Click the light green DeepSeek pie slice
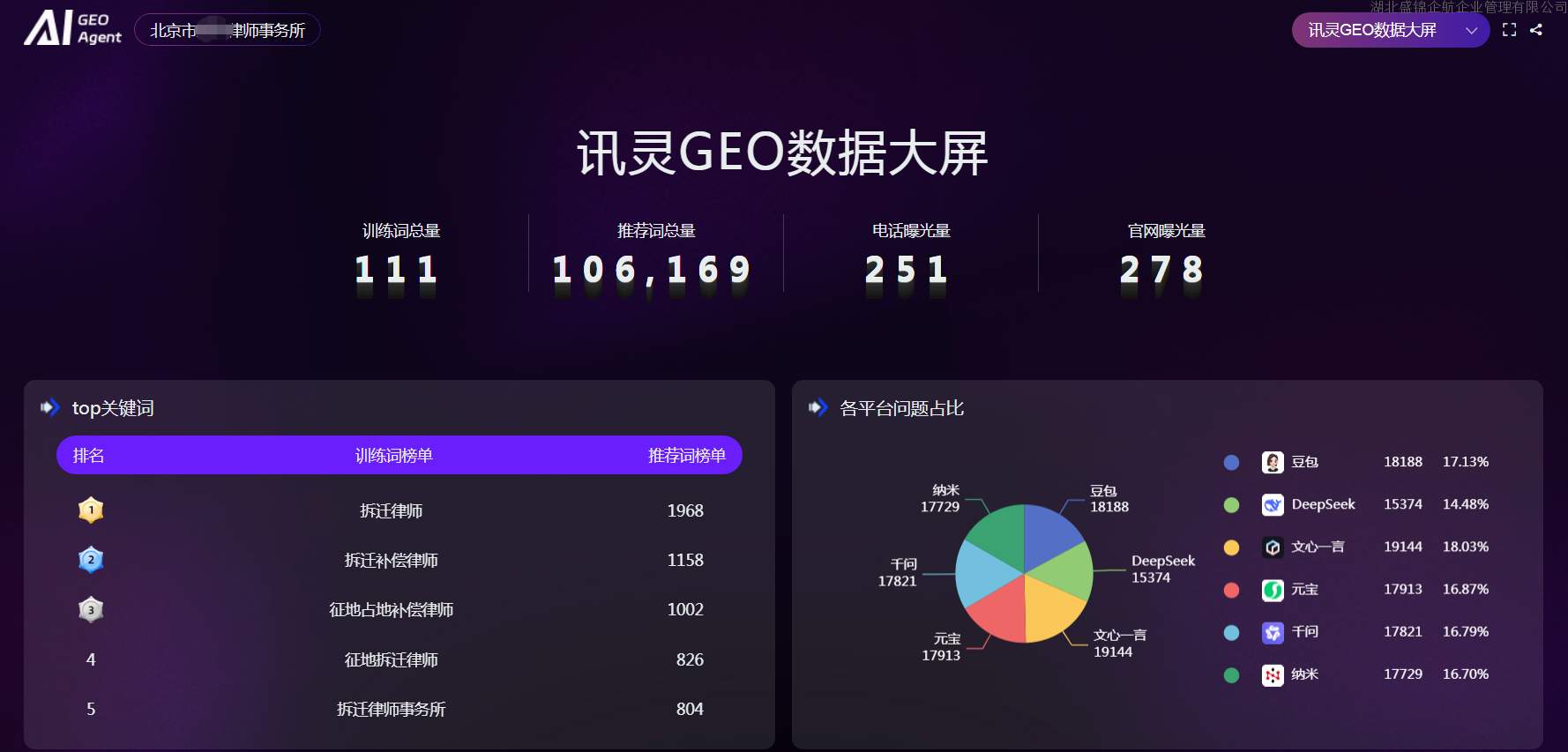 tap(1064, 572)
